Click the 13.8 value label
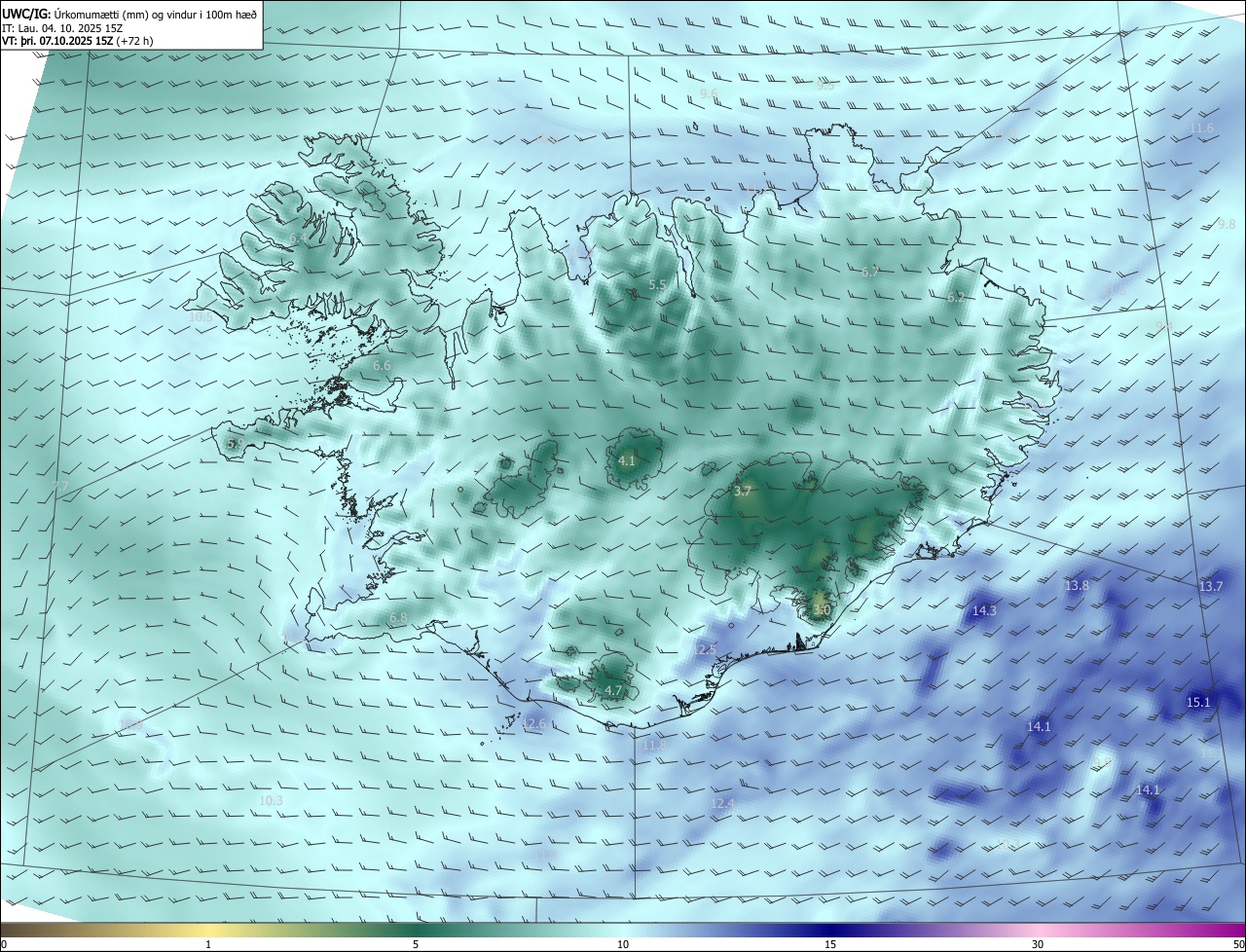The height and width of the screenshot is (952, 1246). [1077, 586]
